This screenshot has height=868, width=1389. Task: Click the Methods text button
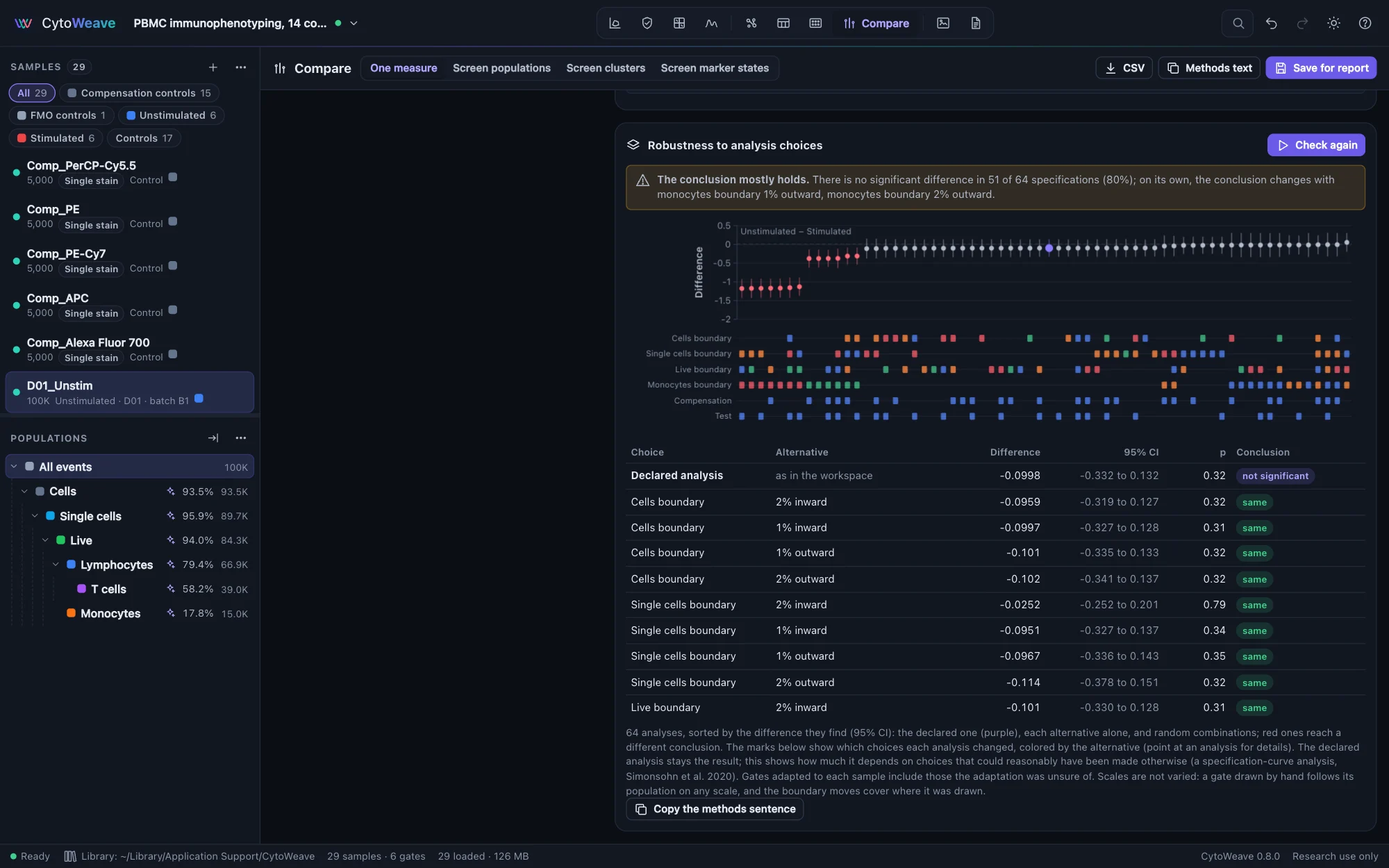1209,67
